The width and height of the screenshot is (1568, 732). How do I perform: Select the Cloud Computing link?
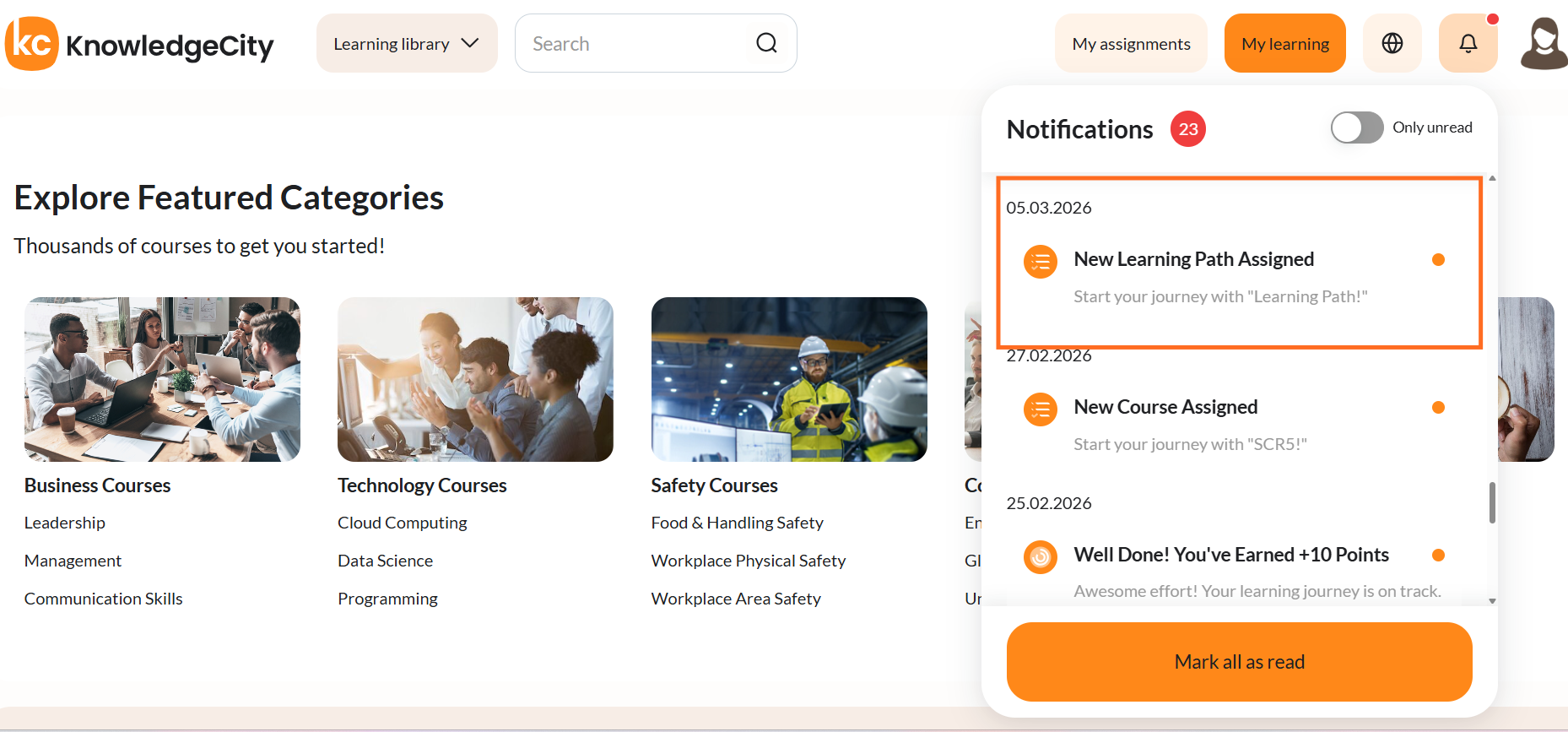pos(403,523)
